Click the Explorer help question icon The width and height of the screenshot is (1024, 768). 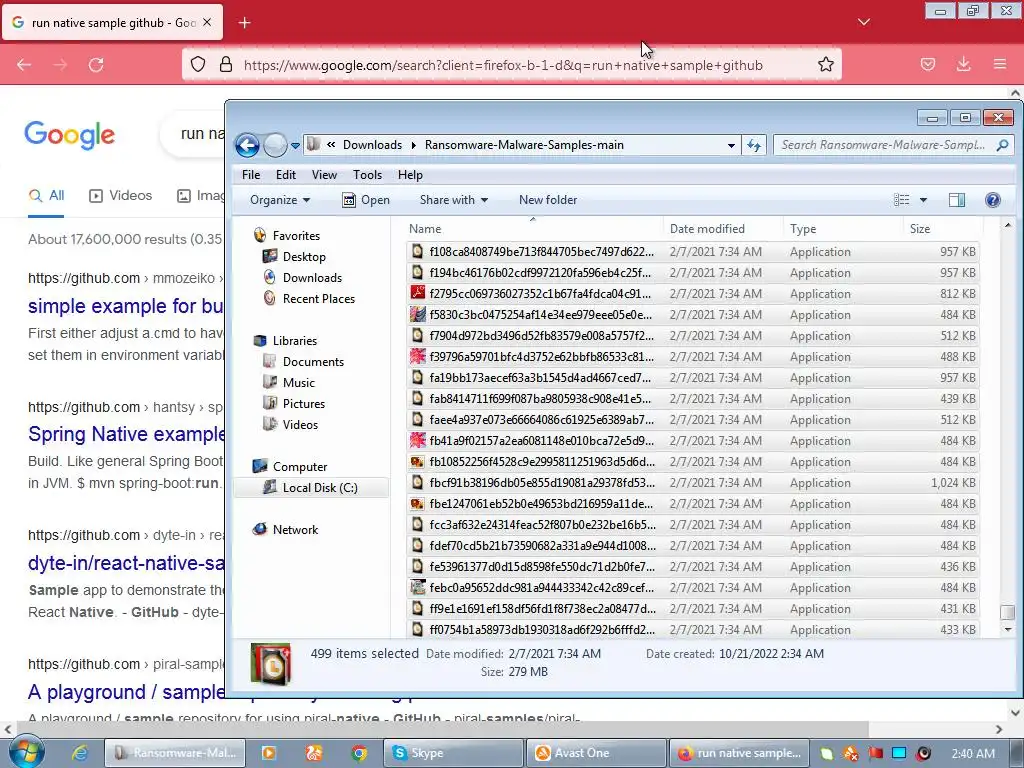[993, 200]
